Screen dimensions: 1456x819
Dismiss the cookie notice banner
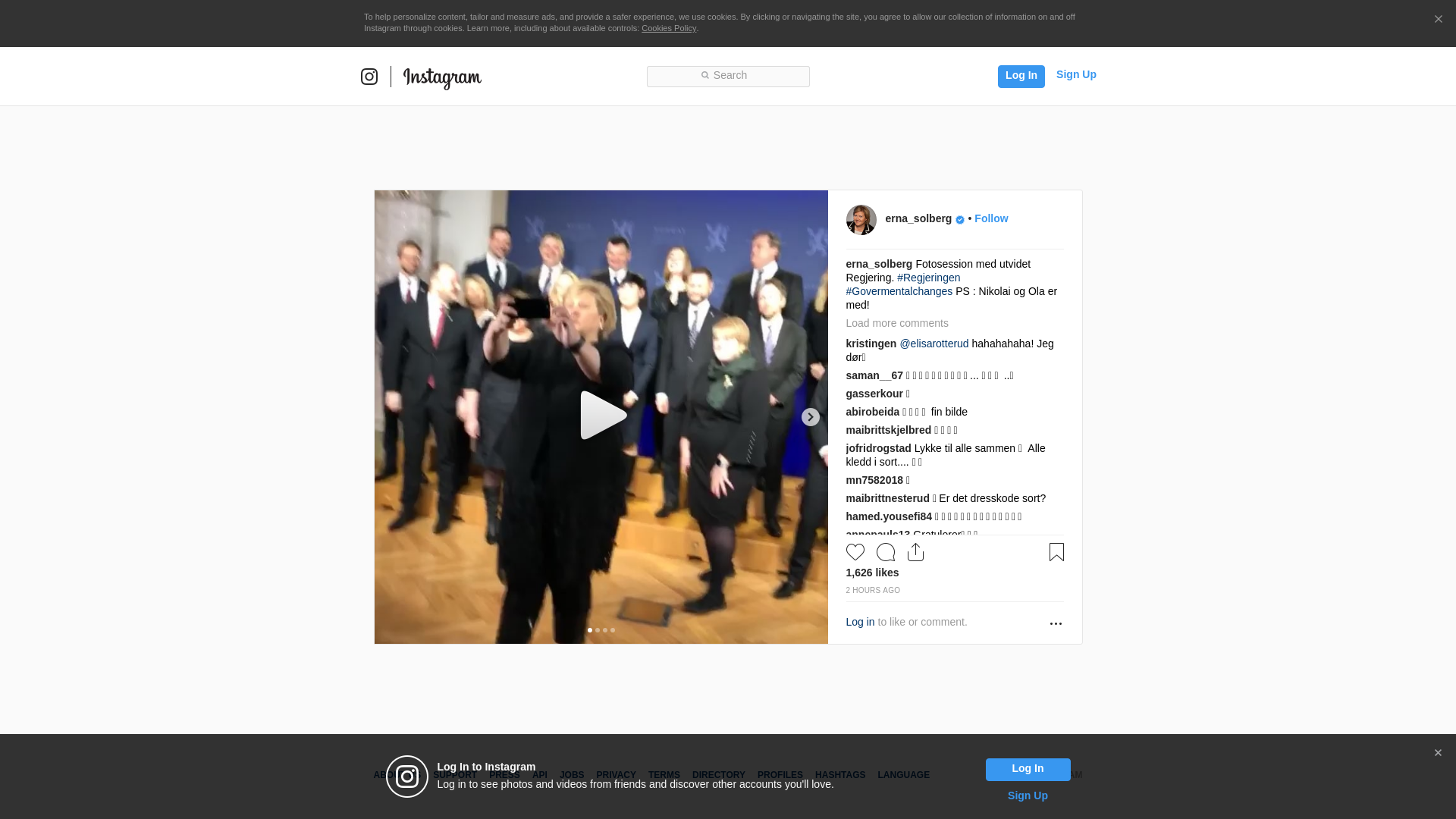coord(1438,19)
